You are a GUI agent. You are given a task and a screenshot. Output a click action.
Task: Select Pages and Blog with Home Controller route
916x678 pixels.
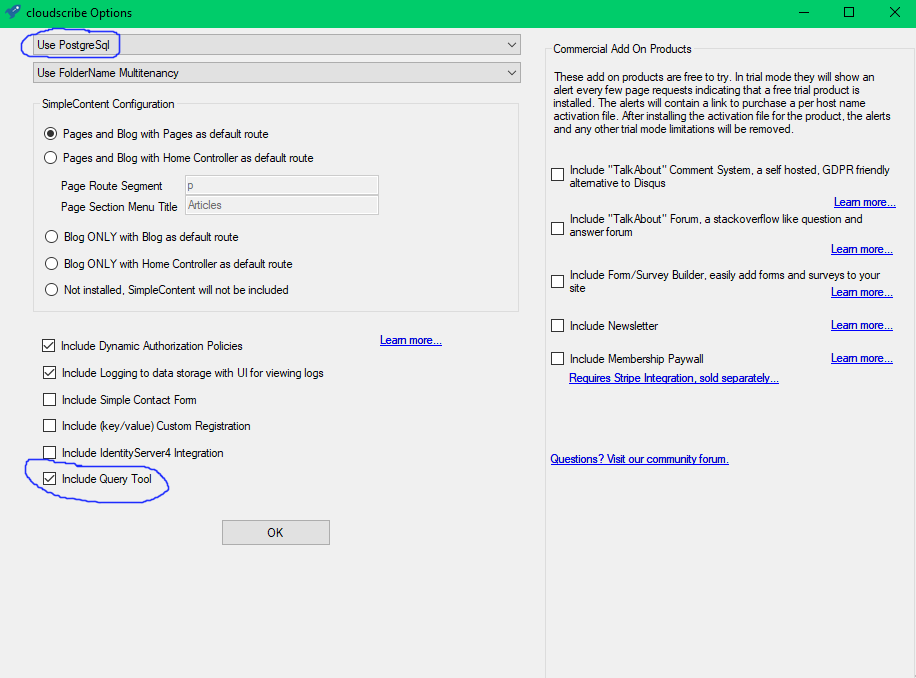(x=52, y=158)
